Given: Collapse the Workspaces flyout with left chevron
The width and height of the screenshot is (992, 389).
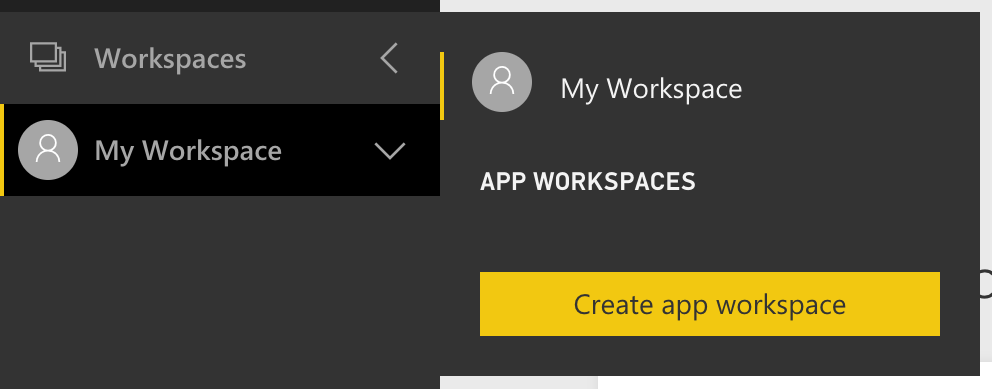Looking at the screenshot, I should pyautogui.click(x=390, y=58).
